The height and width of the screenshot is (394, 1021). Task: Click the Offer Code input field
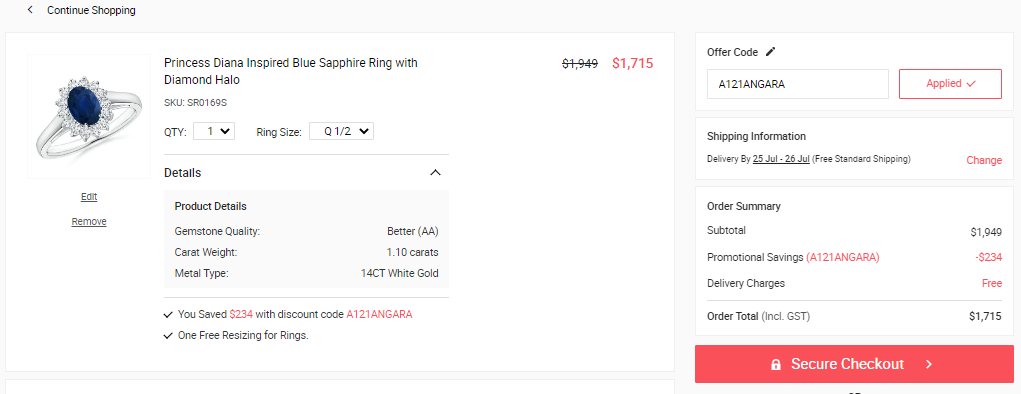(x=798, y=84)
